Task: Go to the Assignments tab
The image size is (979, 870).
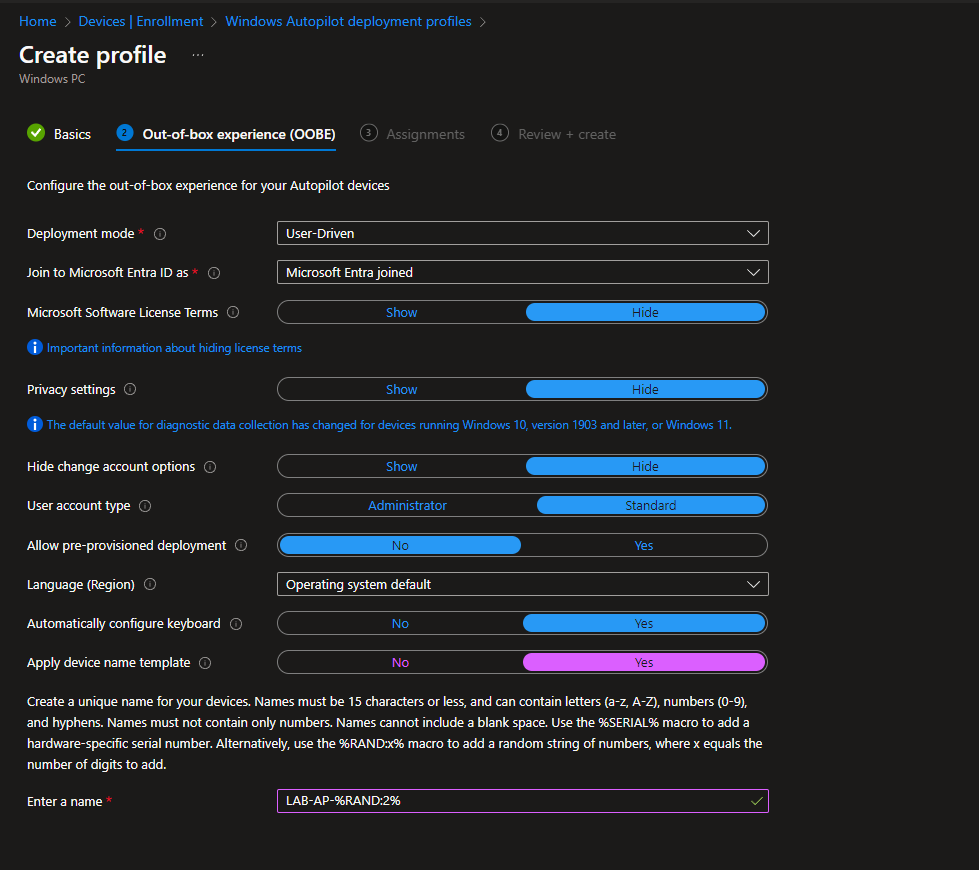Action: pyautogui.click(x=412, y=134)
